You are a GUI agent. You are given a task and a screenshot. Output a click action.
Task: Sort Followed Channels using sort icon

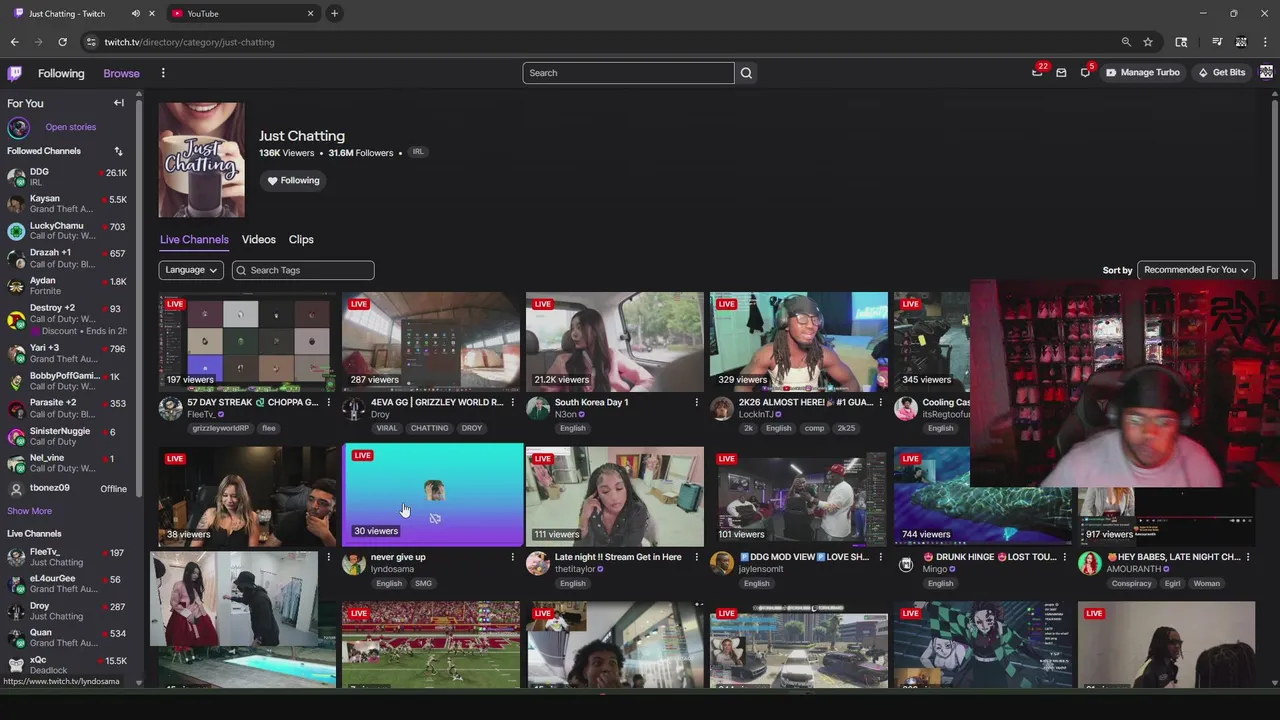coord(118,151)
